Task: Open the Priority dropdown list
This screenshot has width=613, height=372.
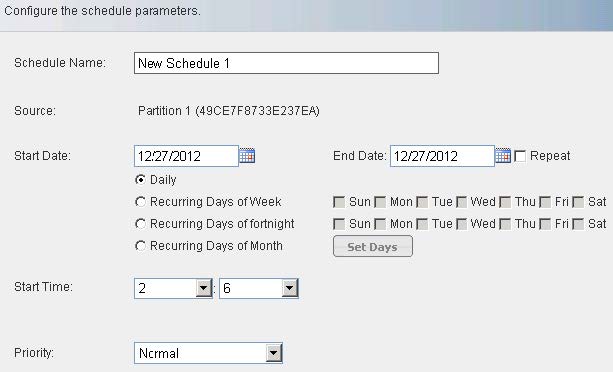Action: click(274, 353)
